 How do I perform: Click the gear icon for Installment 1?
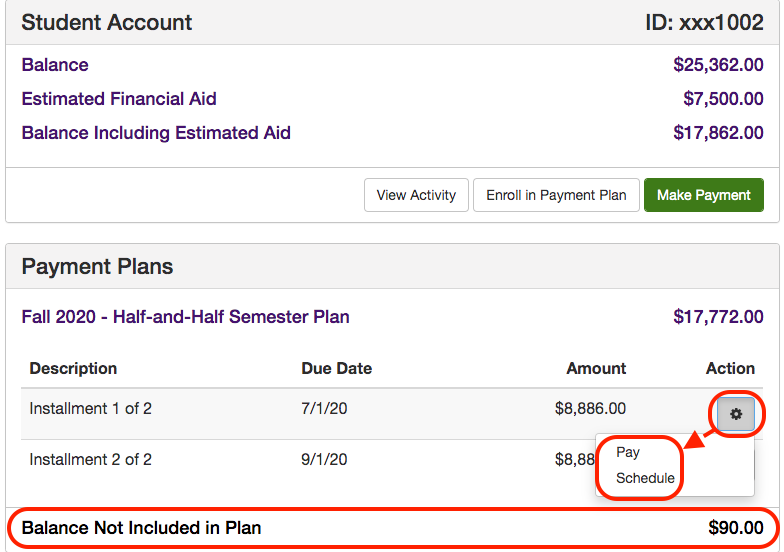coord(736,414)
